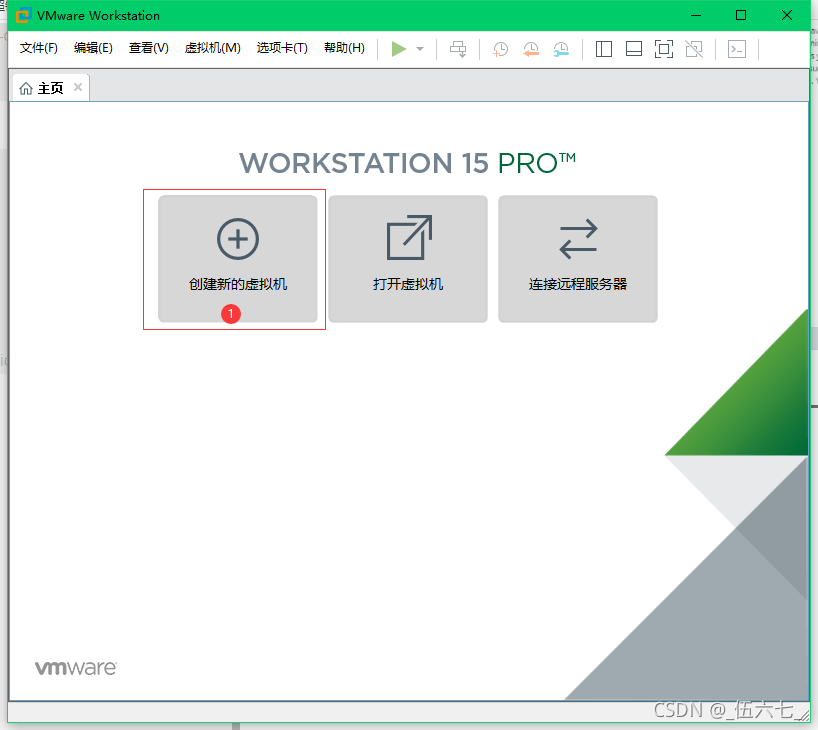
Task: Maximize the VMware Workstation window
Action: [x=741, y=16]
